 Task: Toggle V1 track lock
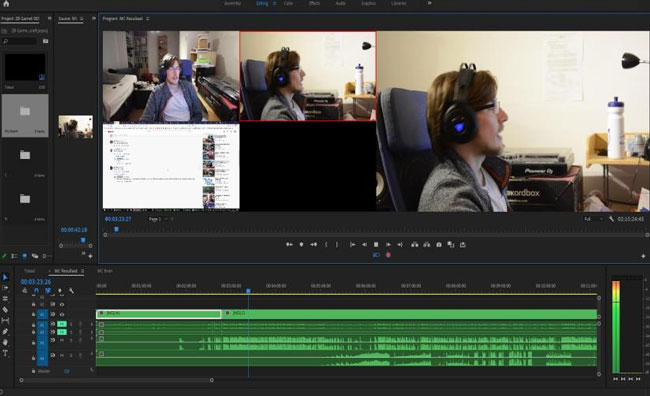[34, 314]
